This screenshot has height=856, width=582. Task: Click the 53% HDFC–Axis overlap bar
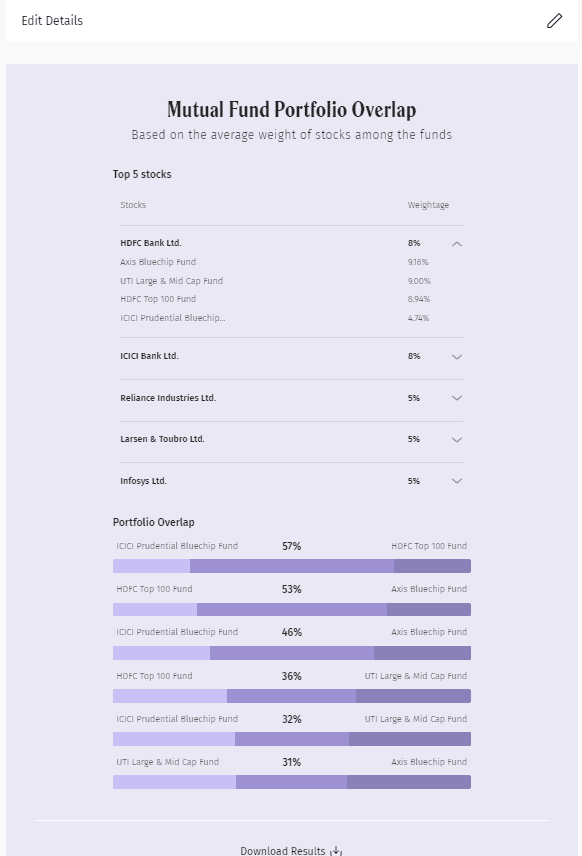coord(292,609)
